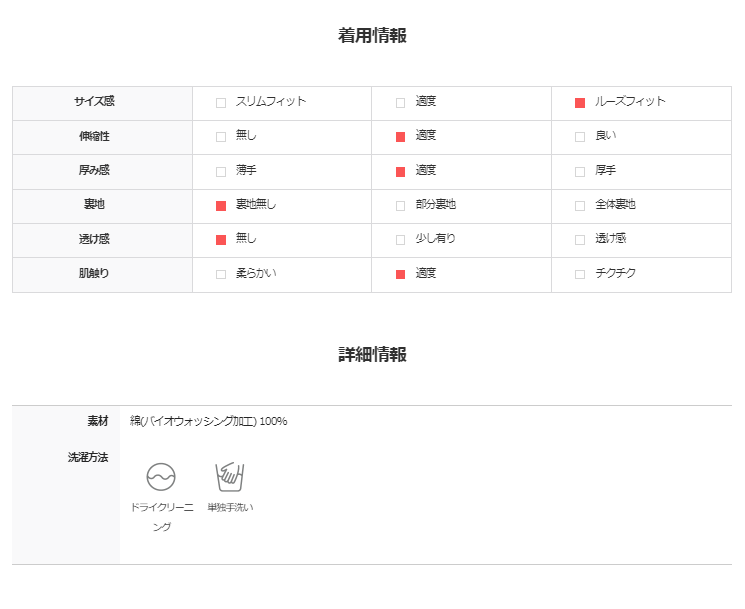Check the チクチク texture checkbox

tap(580, 275)
